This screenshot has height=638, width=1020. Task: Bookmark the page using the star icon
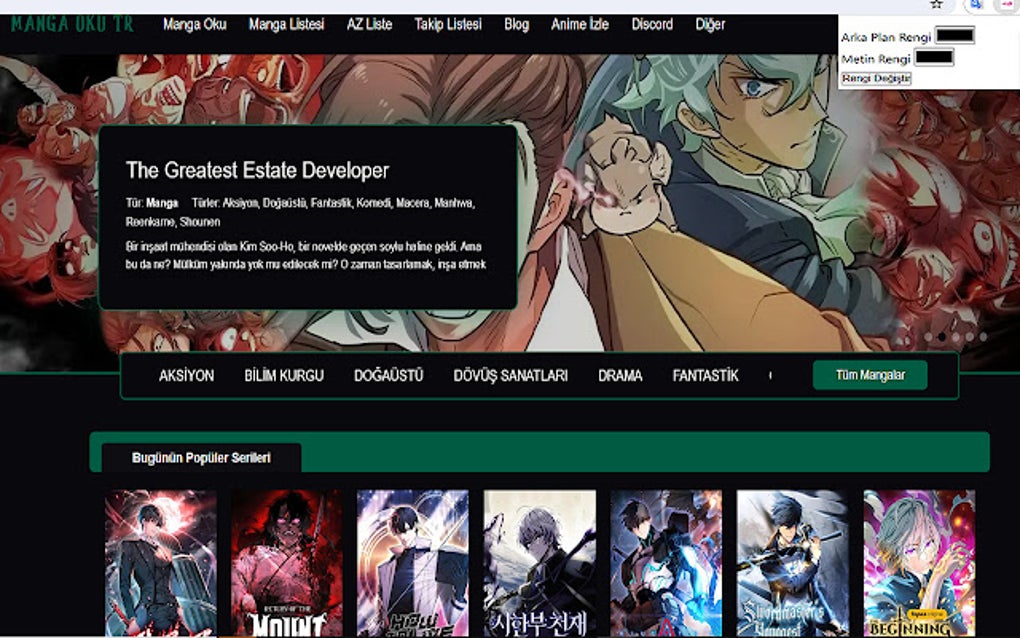pyautogui.click(x=936, y=4)
